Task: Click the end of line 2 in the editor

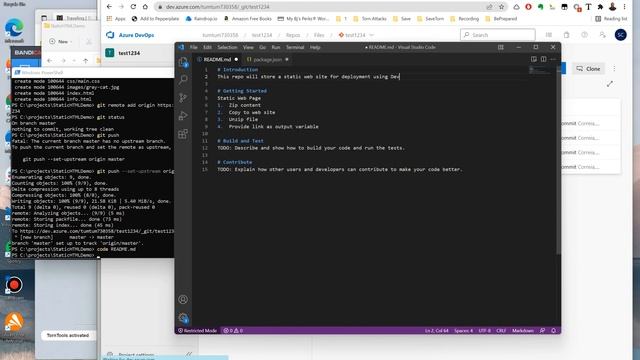Action: pos(400,76)
